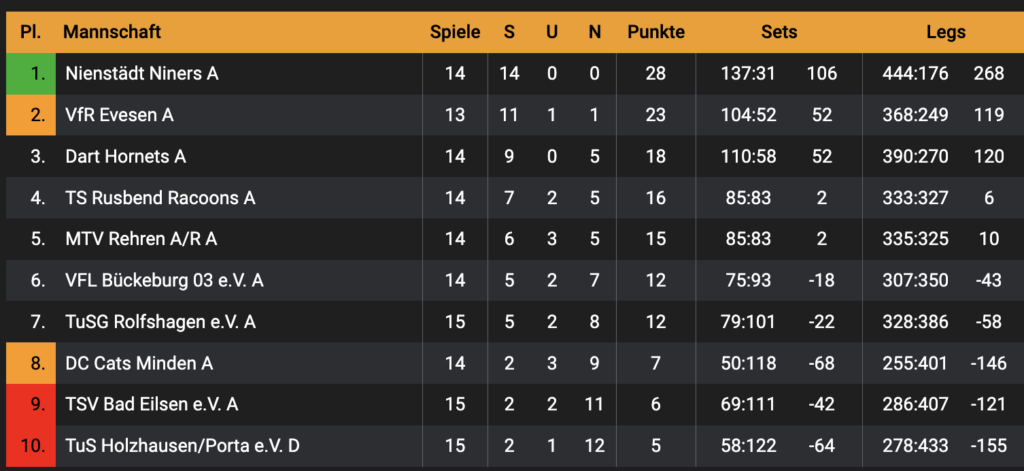Select TSV Bad Eilsen e.V. A
The height and width of the screenshot is (471, 1024).
[151, 404]
